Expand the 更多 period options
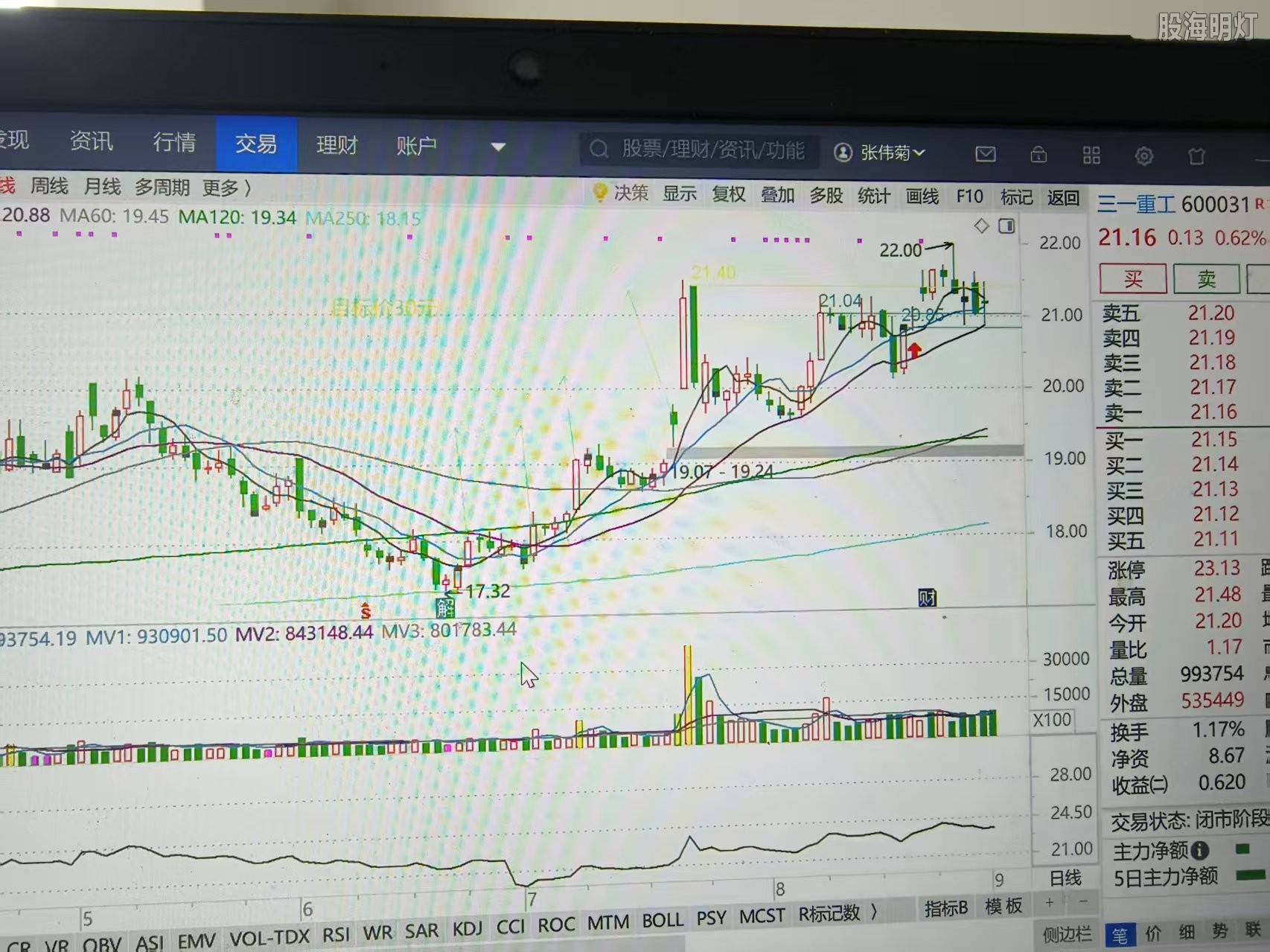 coord(227,188)
